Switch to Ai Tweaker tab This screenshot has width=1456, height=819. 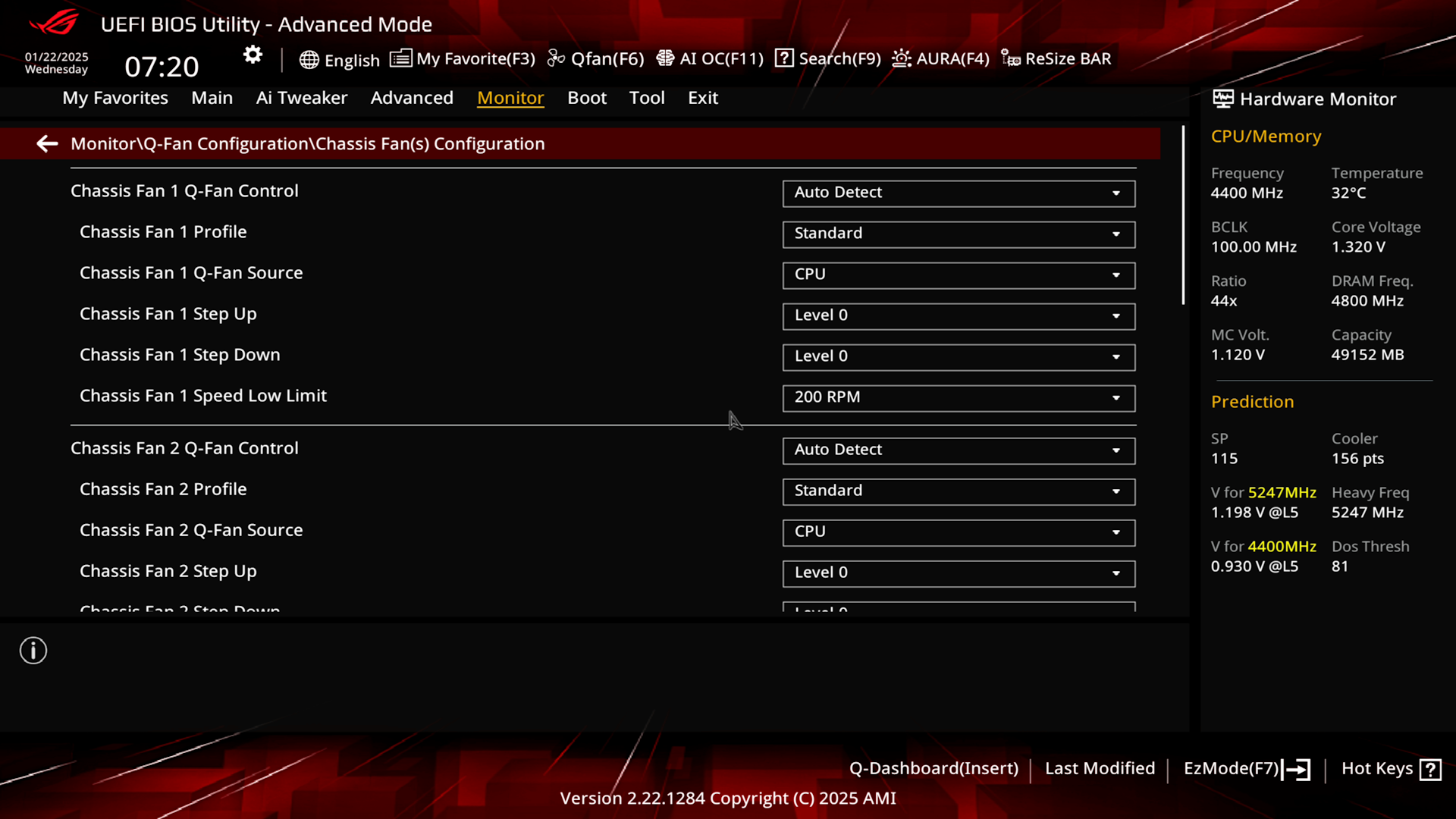pos(301,97)
